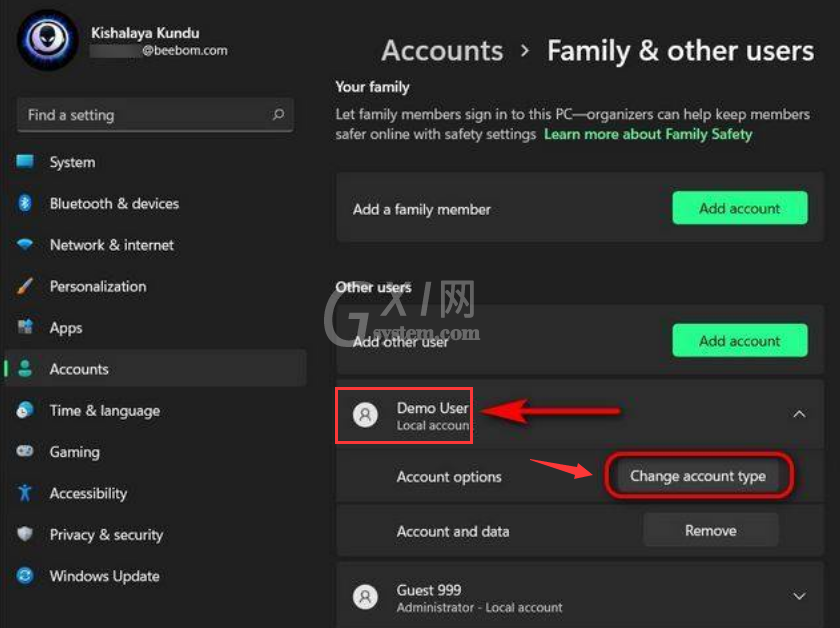Click the Personalization paintbrush icon
This screenshot has height=628, width=840.
tap(25, 286)
